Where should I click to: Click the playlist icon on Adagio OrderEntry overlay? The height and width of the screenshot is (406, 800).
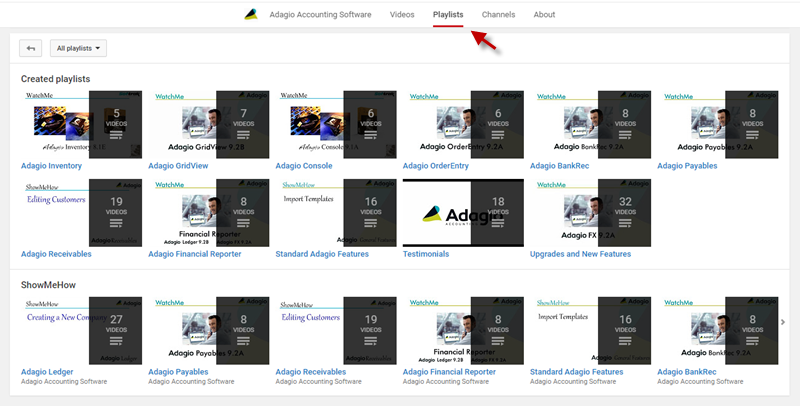pos(498,136)
